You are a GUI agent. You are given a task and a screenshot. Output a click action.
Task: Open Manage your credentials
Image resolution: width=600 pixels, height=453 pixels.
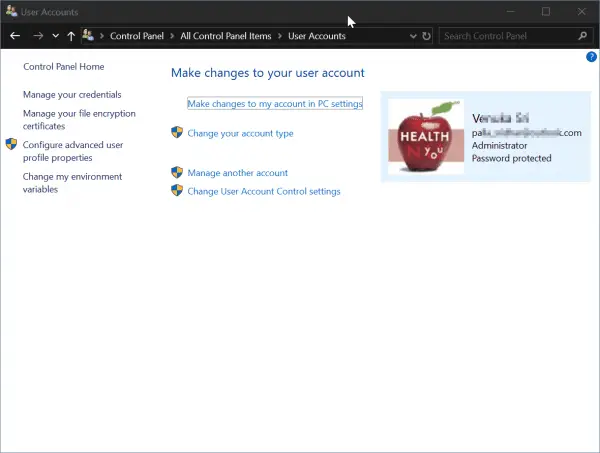tap(72, 95)
